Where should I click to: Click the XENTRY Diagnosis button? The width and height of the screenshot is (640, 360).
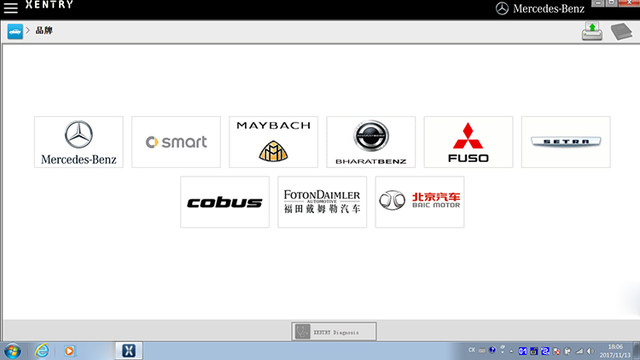[x=334, y=331]
